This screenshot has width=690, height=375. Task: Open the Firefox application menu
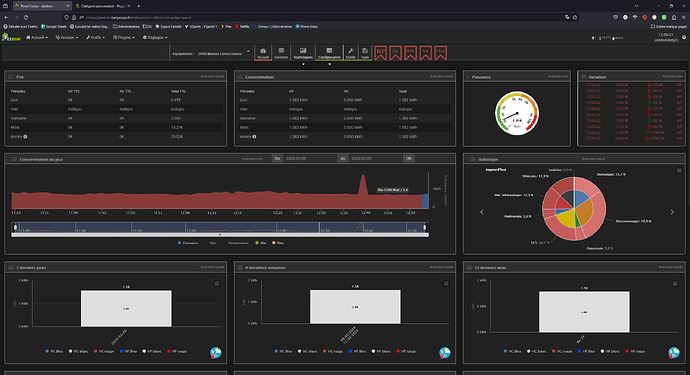click(x=684, y=17)
